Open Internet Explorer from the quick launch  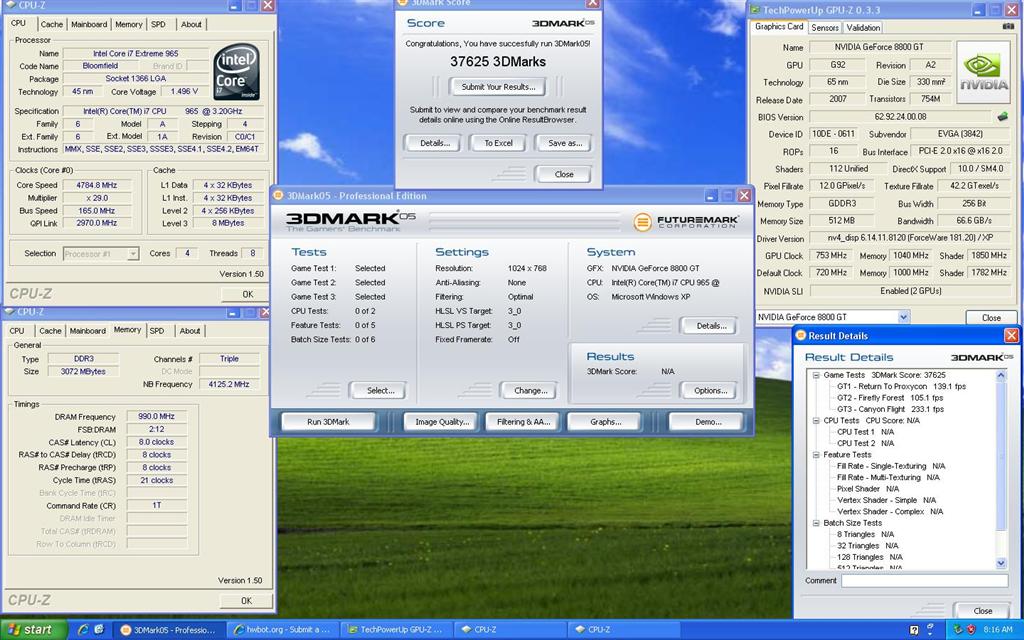point(83,630)
